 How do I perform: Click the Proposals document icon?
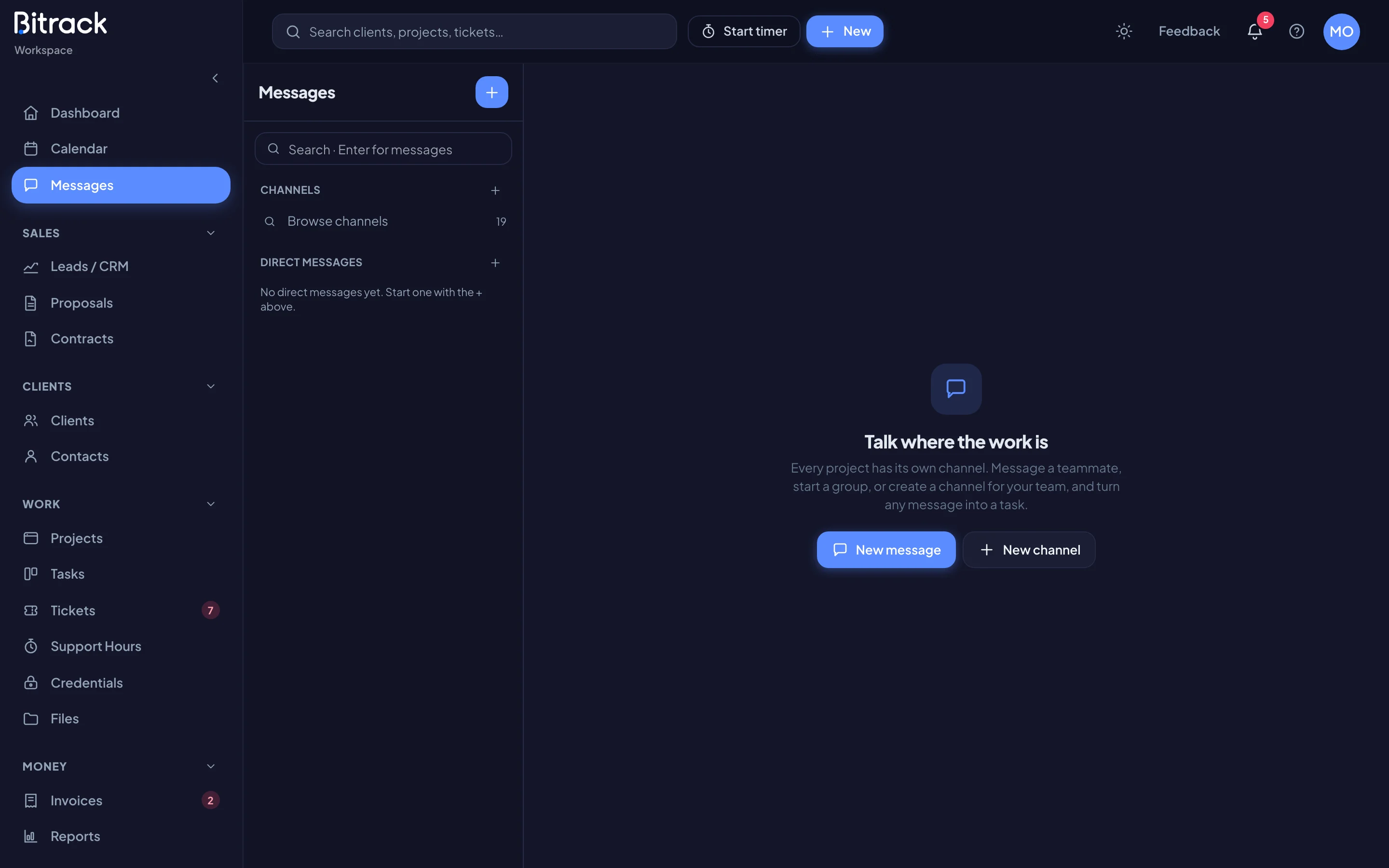(31, 303)
